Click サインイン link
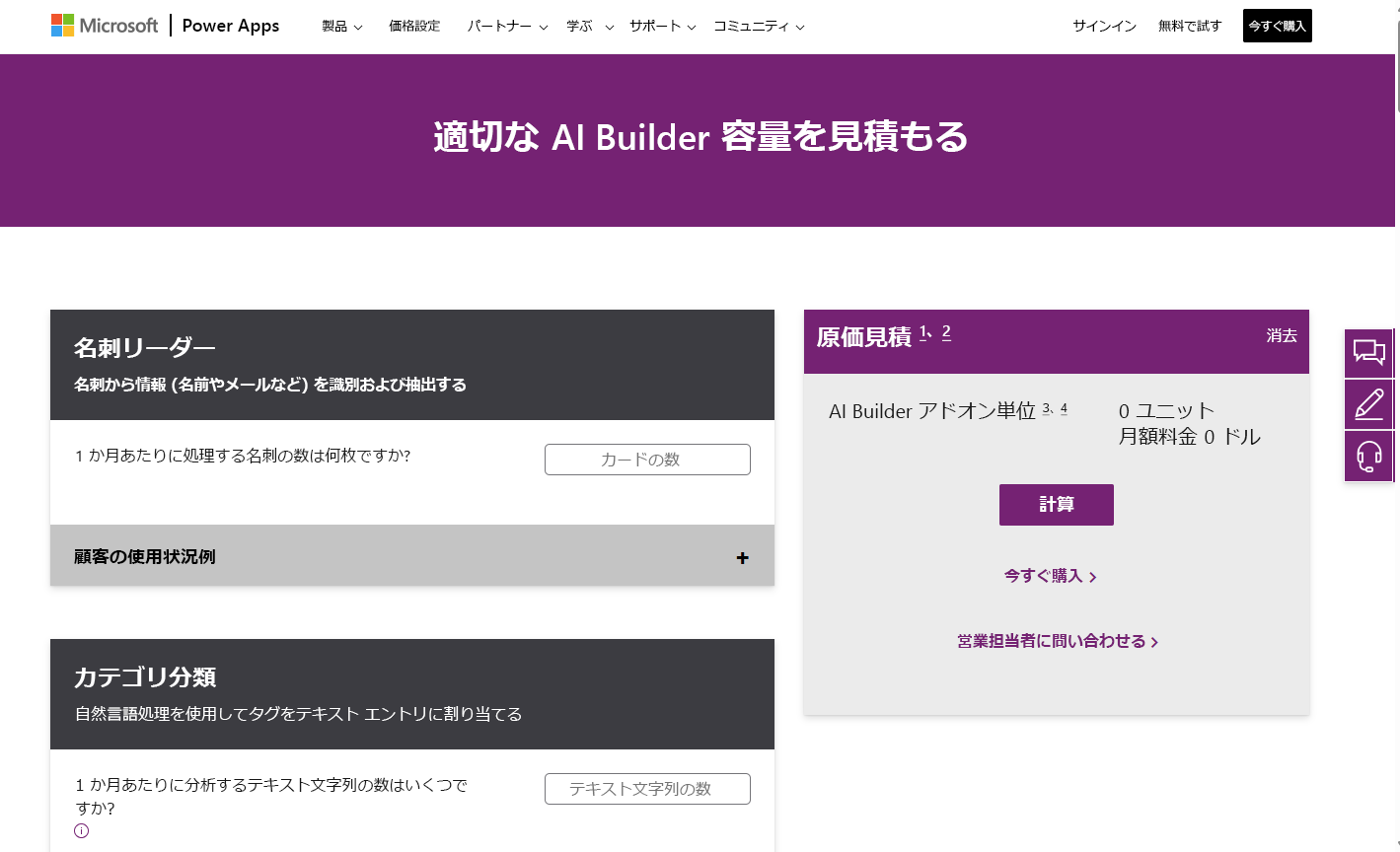This screenshot has width=1400, height=852. click(x=1104, y=27)
